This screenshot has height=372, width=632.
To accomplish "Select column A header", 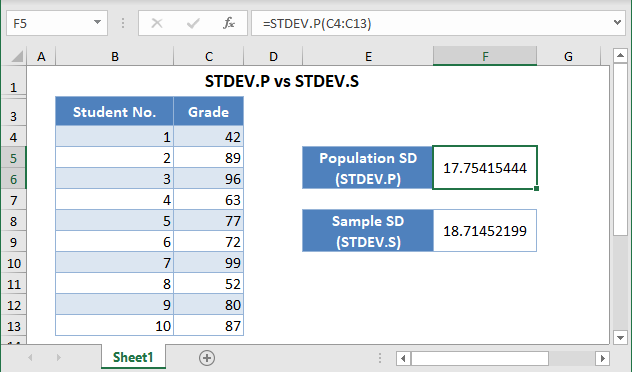I will (x=41, y=56).
